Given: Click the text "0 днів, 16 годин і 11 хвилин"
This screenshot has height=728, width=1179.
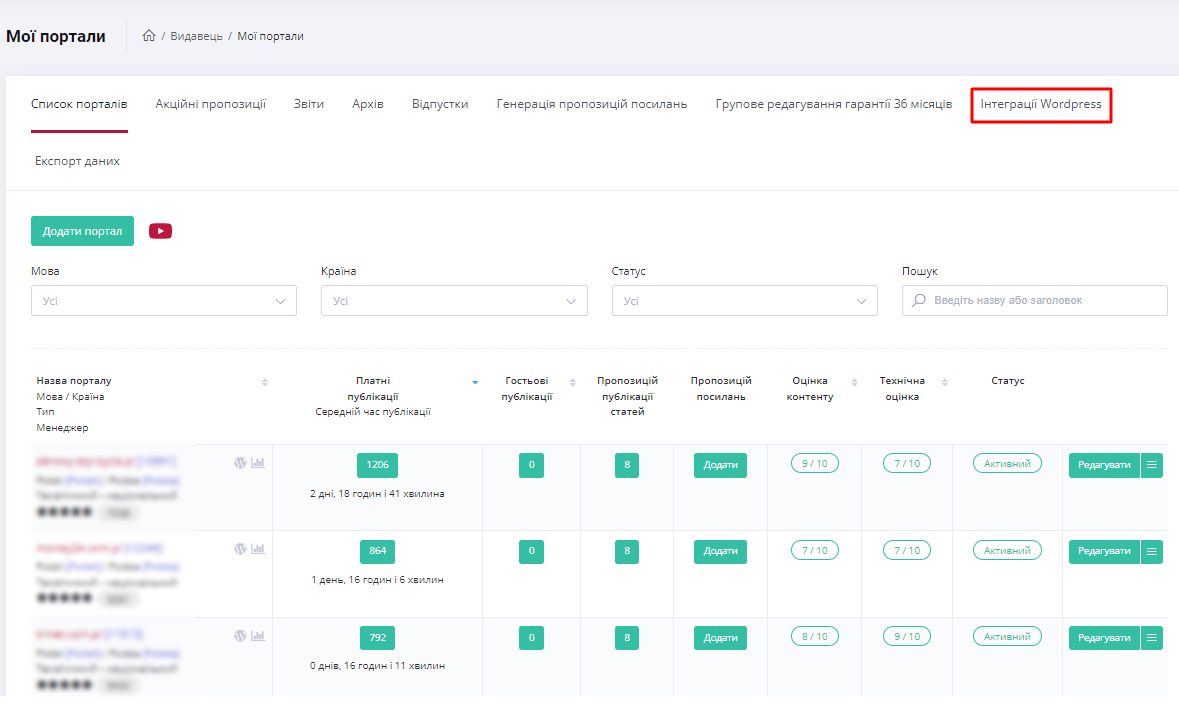Looking at the screenshot, I should [x=377, y=666].
